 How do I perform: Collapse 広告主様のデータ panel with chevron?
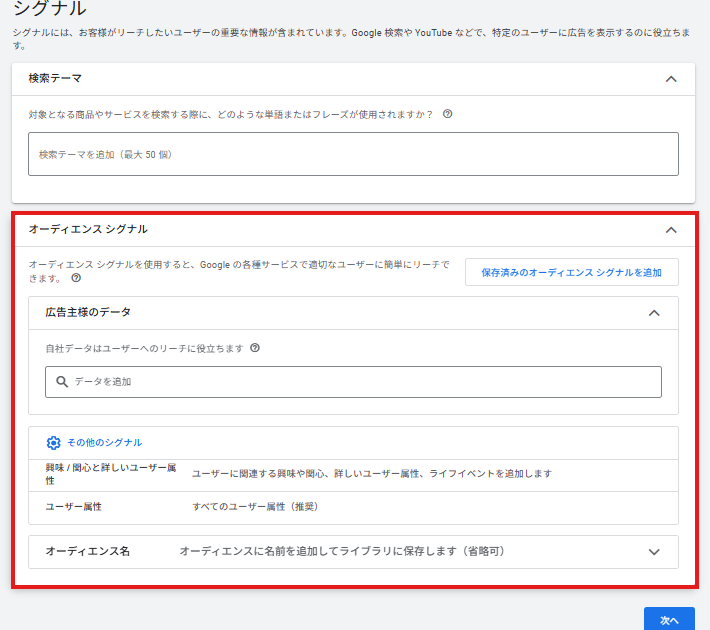tap(654, 313)
